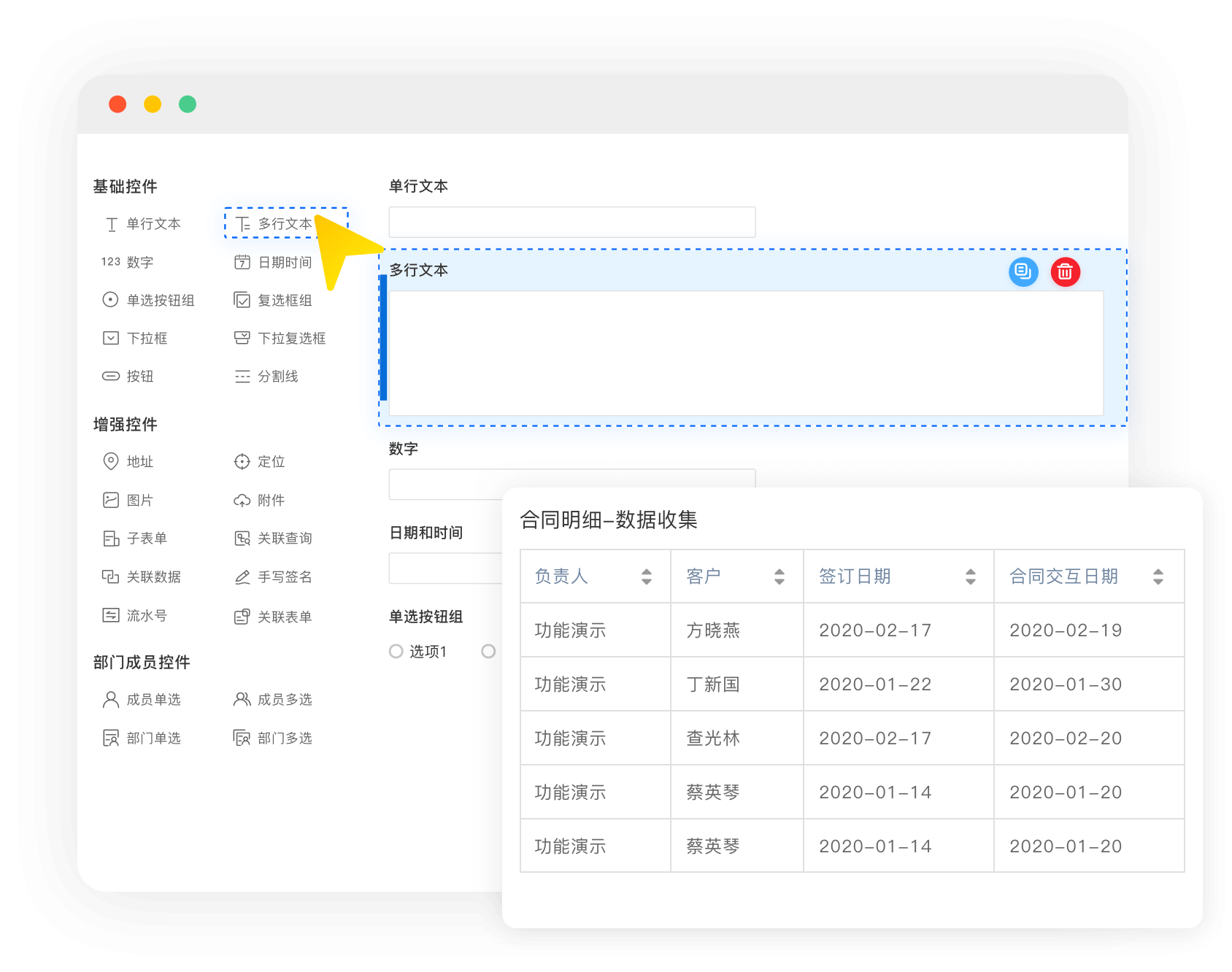Choose the 日期时间 calendar control icon
Viewport: 1232px width, 972px height.
tap(242, 262)
